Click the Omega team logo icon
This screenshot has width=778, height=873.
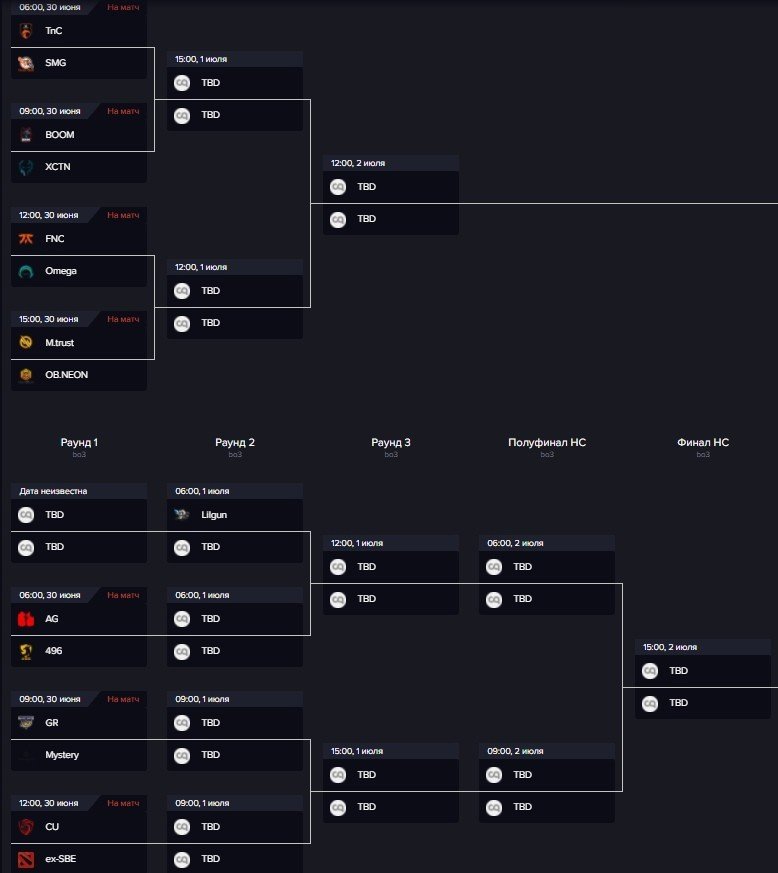[26, 271]
